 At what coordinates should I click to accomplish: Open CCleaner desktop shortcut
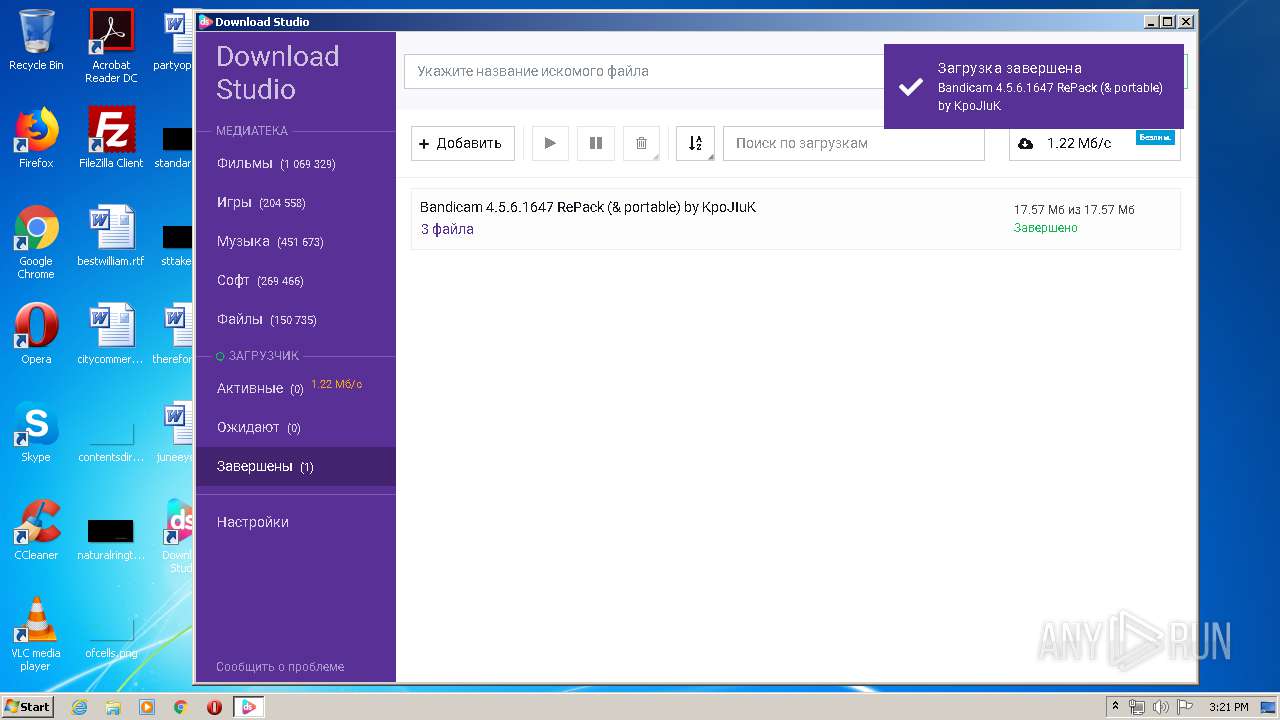tap(36, 530)
